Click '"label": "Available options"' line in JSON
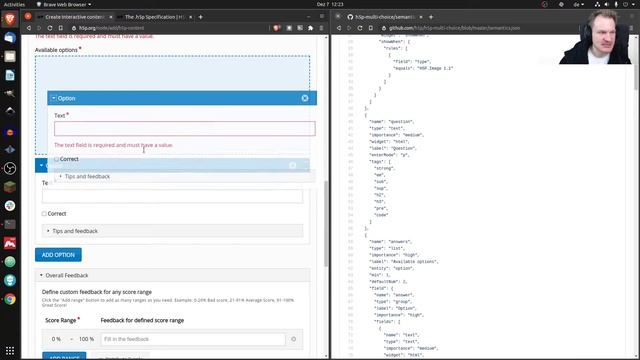Viewport: 640px width, 360px height. [x=403, y=262]
